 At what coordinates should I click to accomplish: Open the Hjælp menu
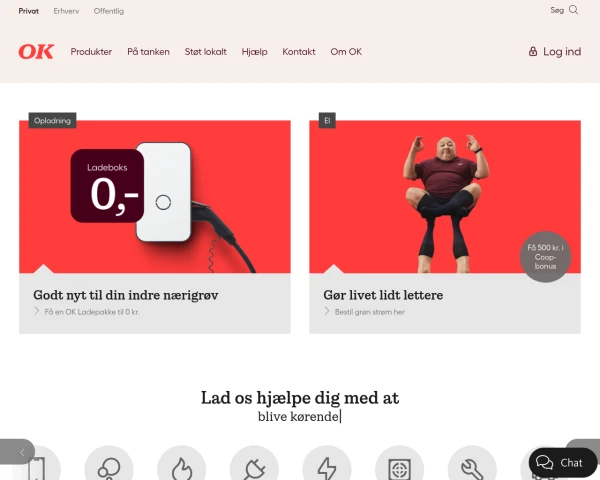point(254,52)
